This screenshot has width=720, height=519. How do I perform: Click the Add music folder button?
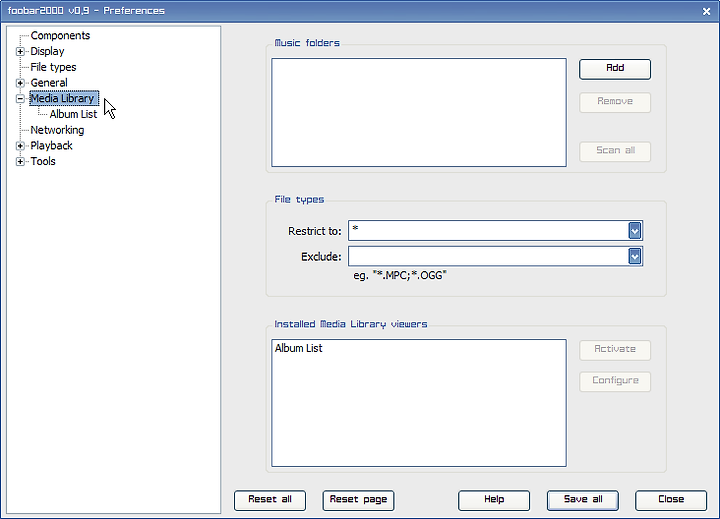615,69
